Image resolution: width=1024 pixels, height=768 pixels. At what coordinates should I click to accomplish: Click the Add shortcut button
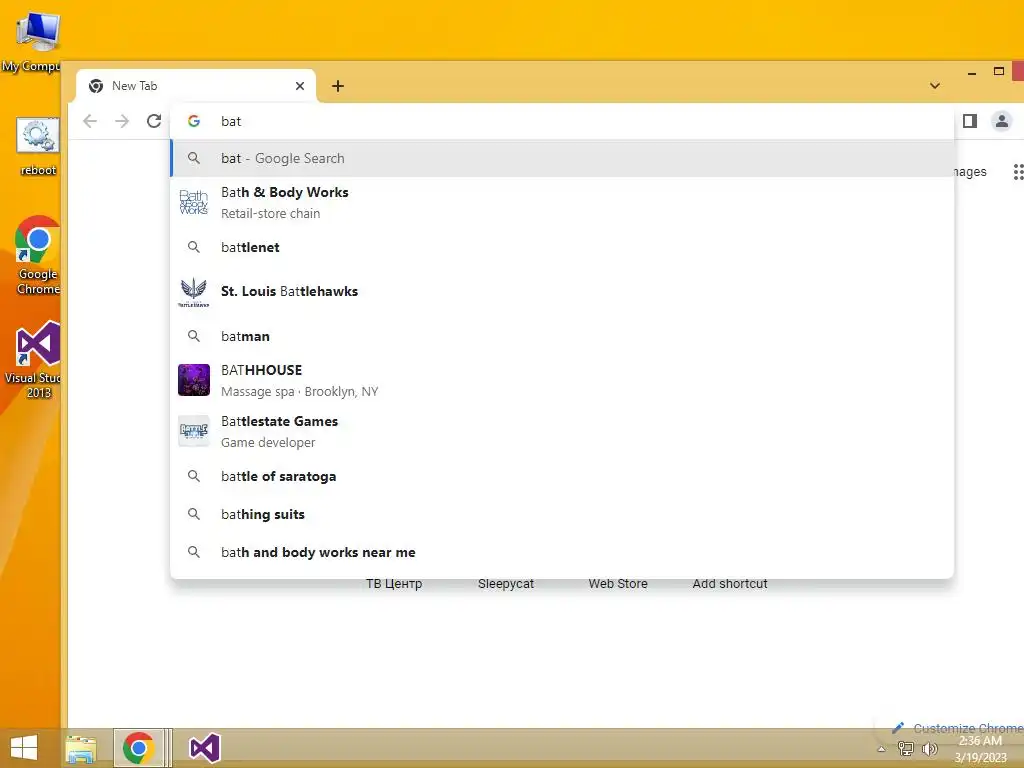[729, 584]
